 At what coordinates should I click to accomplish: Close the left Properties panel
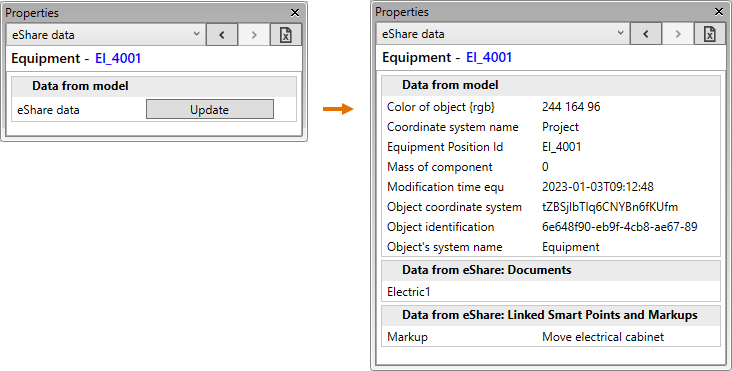[x=295, y=13]
